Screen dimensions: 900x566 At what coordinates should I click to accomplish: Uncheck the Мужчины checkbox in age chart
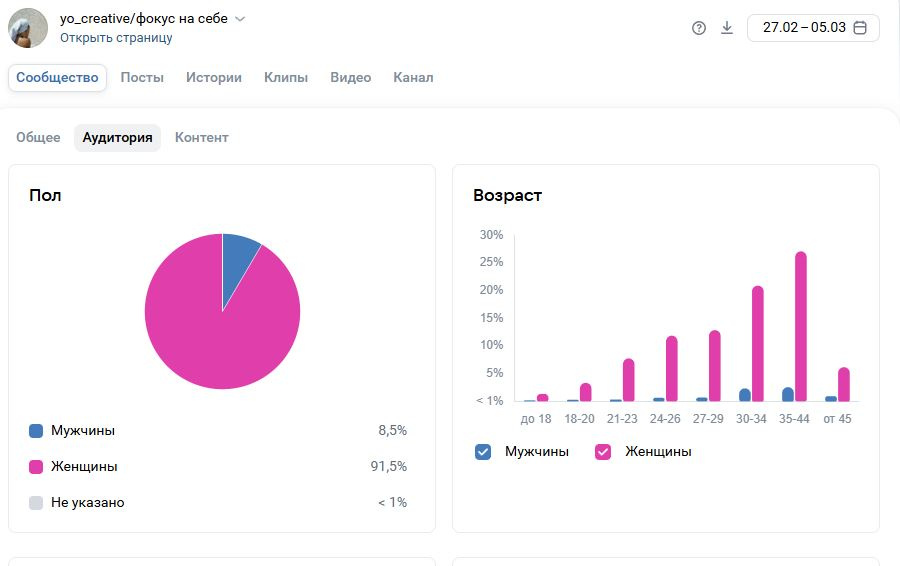pyautogui.click(x=484, y=452)
